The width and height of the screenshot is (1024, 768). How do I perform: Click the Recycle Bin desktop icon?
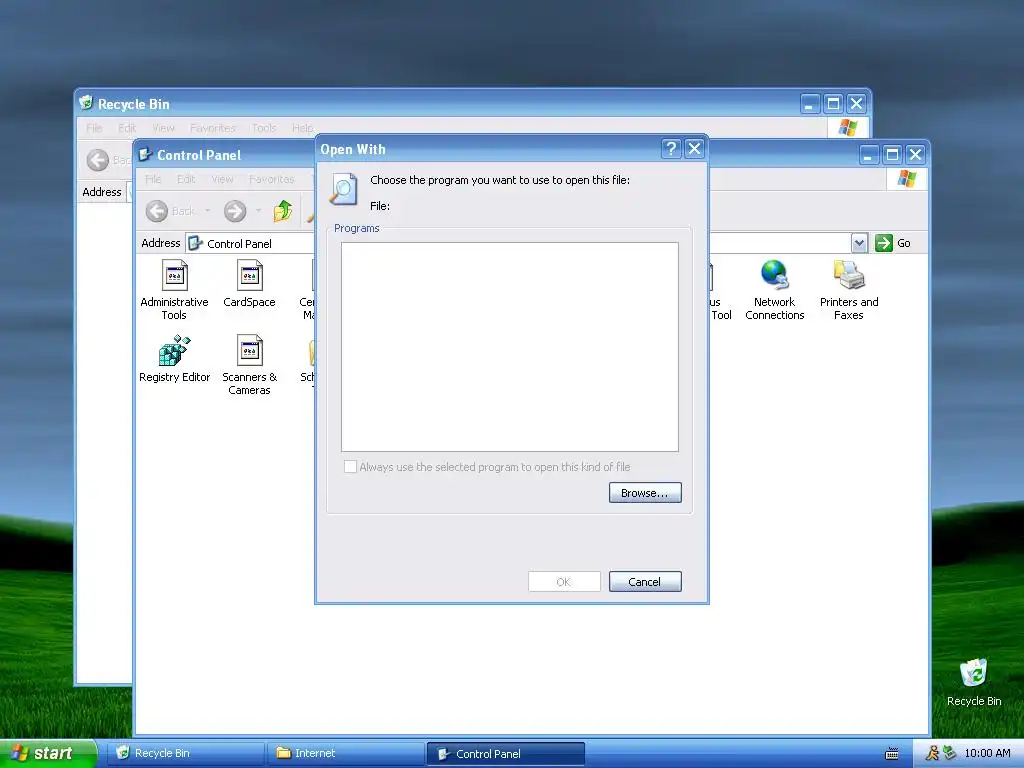974,682
